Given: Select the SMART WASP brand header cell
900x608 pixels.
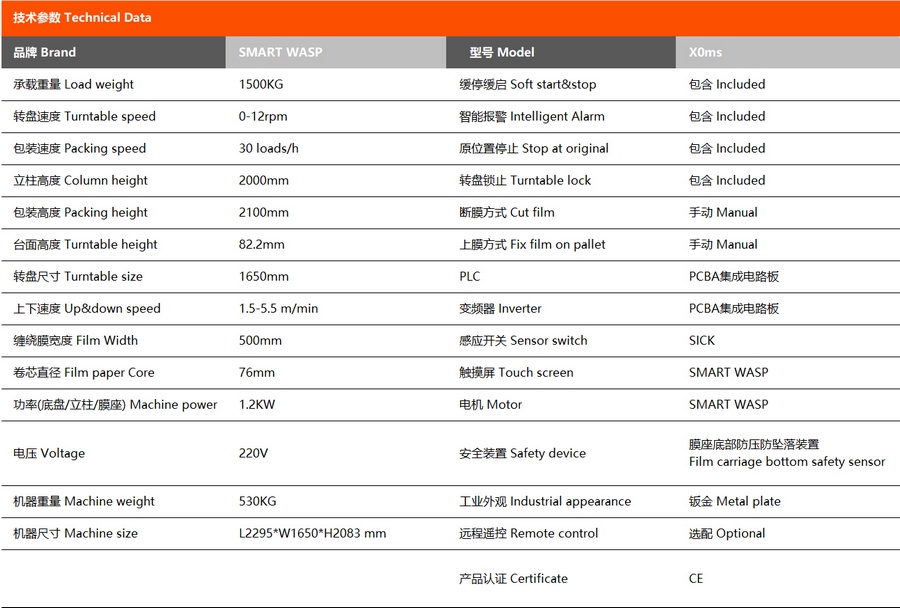Looking at the screenshot, I should click(280, 52).
